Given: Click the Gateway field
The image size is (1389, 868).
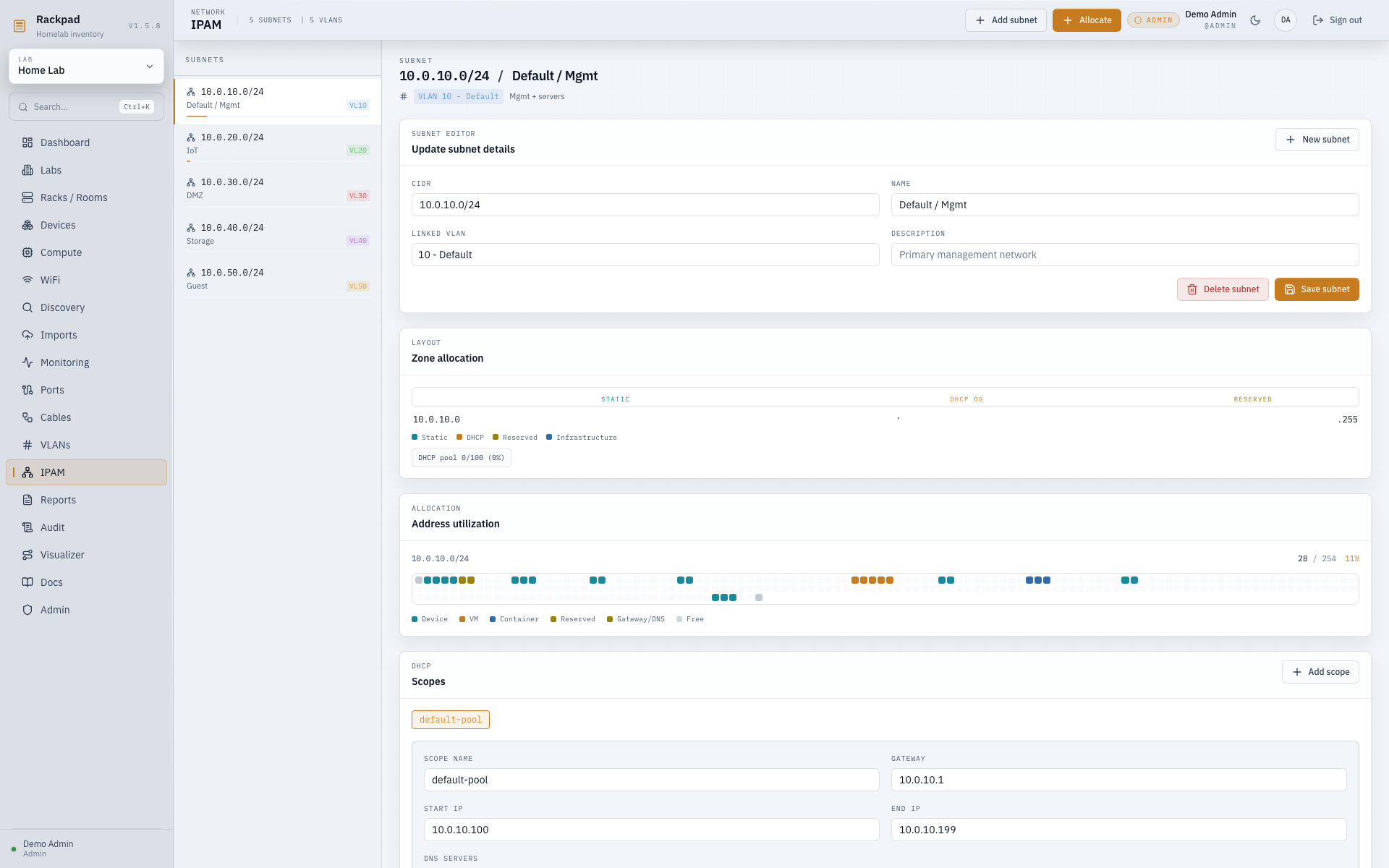Looking at the screenshot, I should 1118,780.
